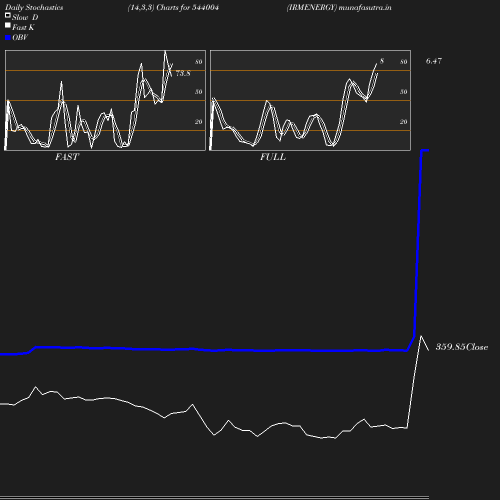Click the Slow D legend marker
Screen dimensions: 500x500
click(x=8, y=15)
